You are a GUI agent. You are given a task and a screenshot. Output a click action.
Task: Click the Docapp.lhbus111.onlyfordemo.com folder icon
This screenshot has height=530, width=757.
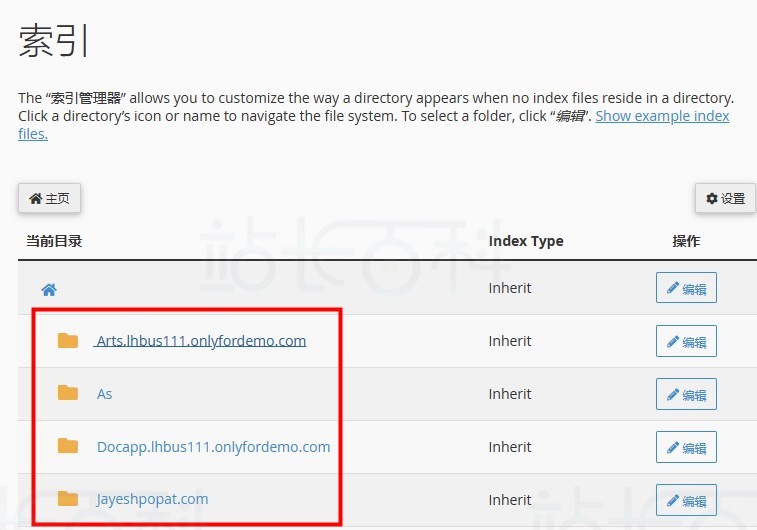pos(68,446)
